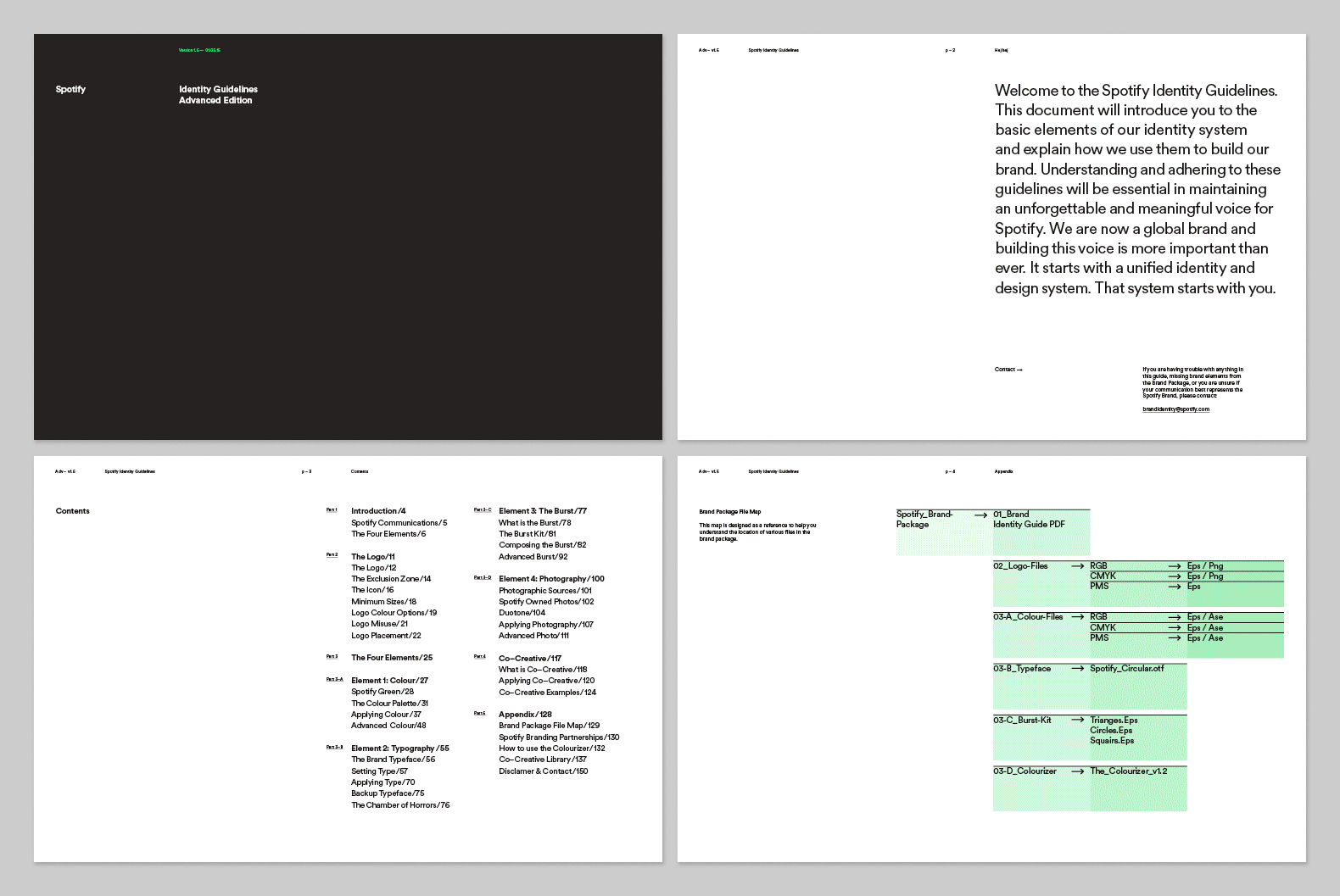Open contents entry 'Applying Co–Creative/120'
Image resolution: width=1340 pixels, height=896 pixels.
(x=547, y=681)
